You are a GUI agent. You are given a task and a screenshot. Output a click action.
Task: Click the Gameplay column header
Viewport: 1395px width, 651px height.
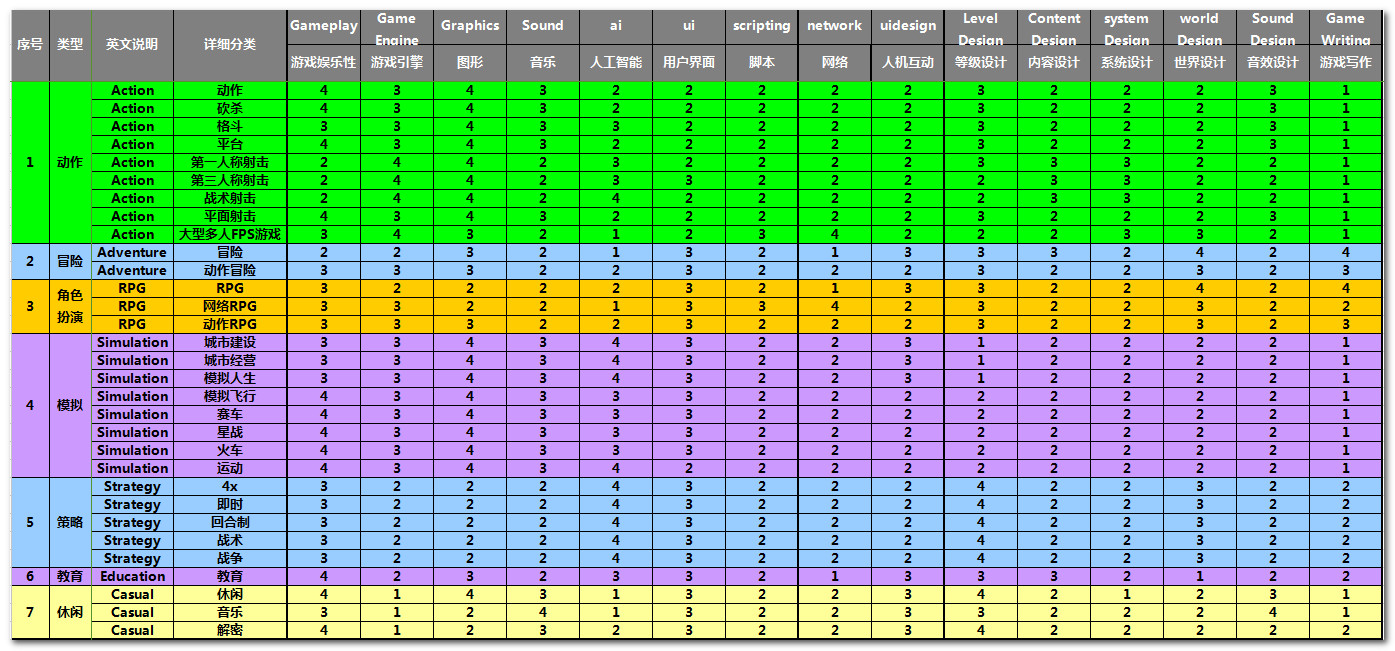pos(323,26)
